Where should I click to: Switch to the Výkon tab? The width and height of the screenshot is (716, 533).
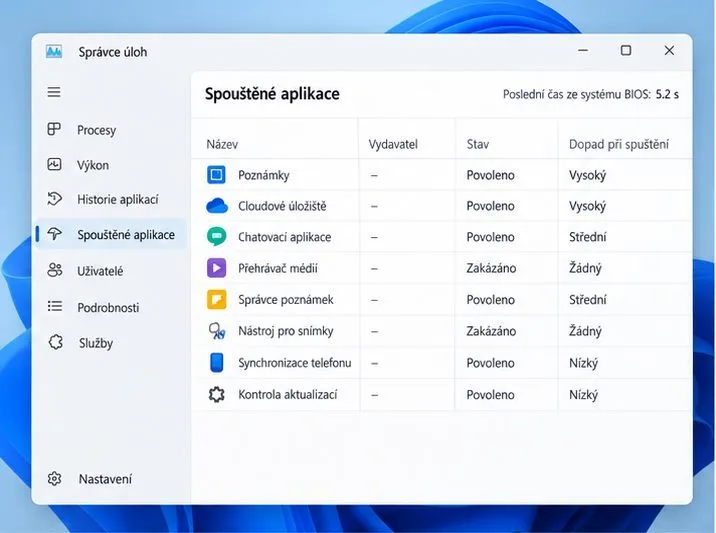pos(93,165)
